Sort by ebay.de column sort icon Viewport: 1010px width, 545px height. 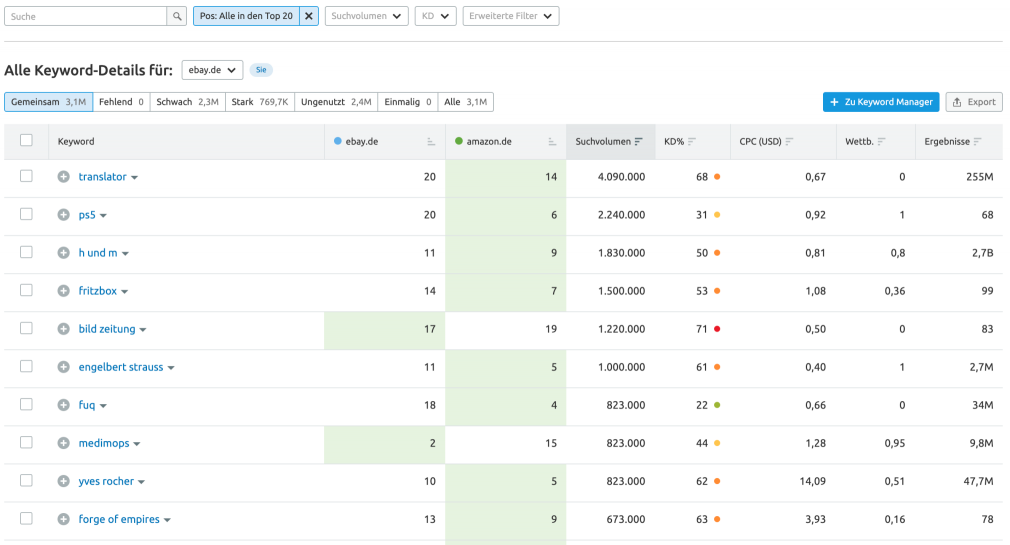(431, 142)
